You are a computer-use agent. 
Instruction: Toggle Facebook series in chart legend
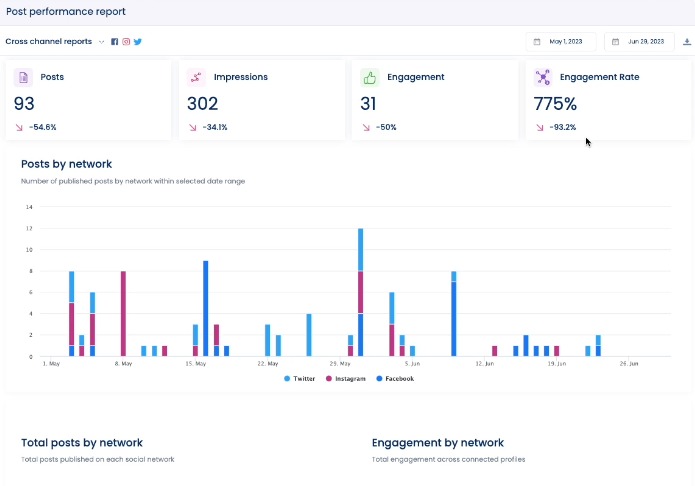tap(394, 379)
